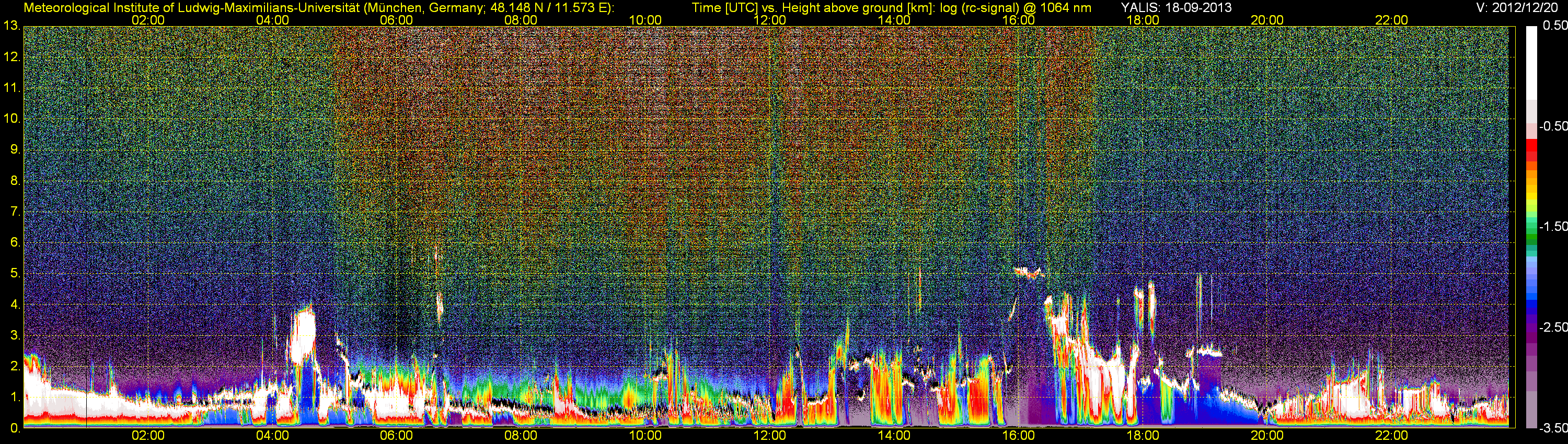This screenshot has width=1568, height=444.
Task: Click the 22:00 label on the top time axis
Action: coord(1391,20)
